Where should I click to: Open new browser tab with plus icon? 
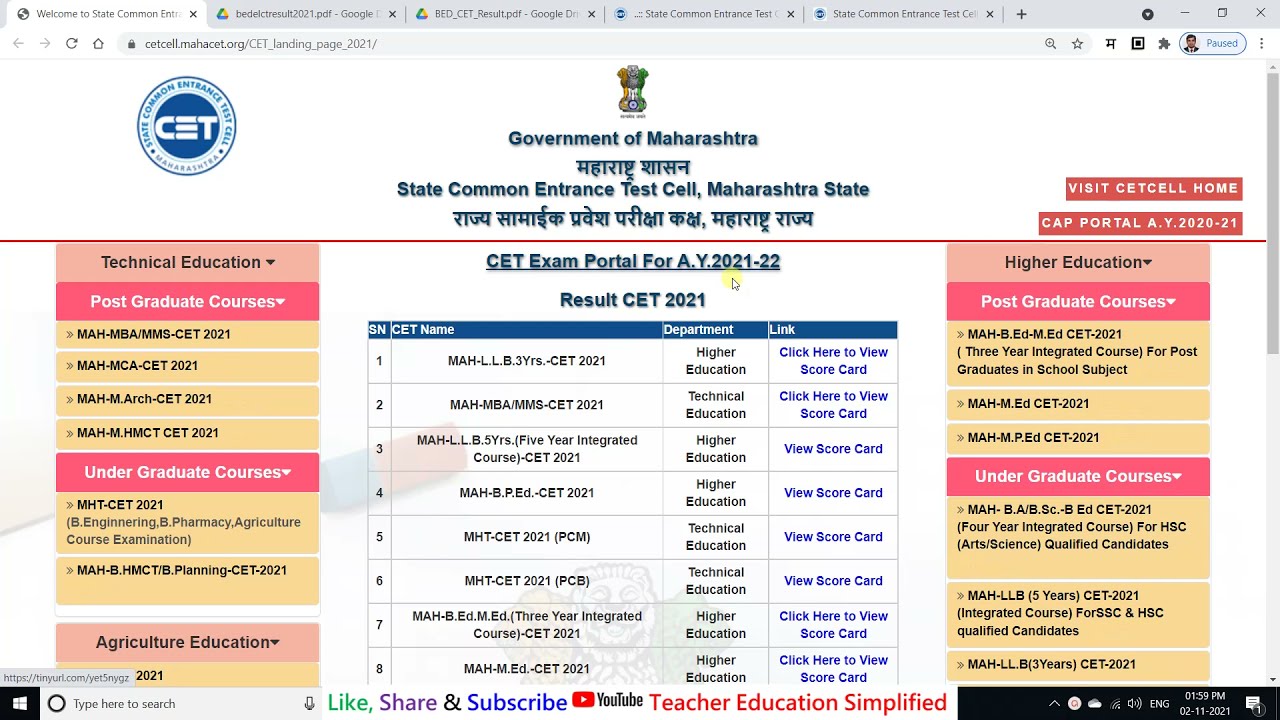[1021, 14]
